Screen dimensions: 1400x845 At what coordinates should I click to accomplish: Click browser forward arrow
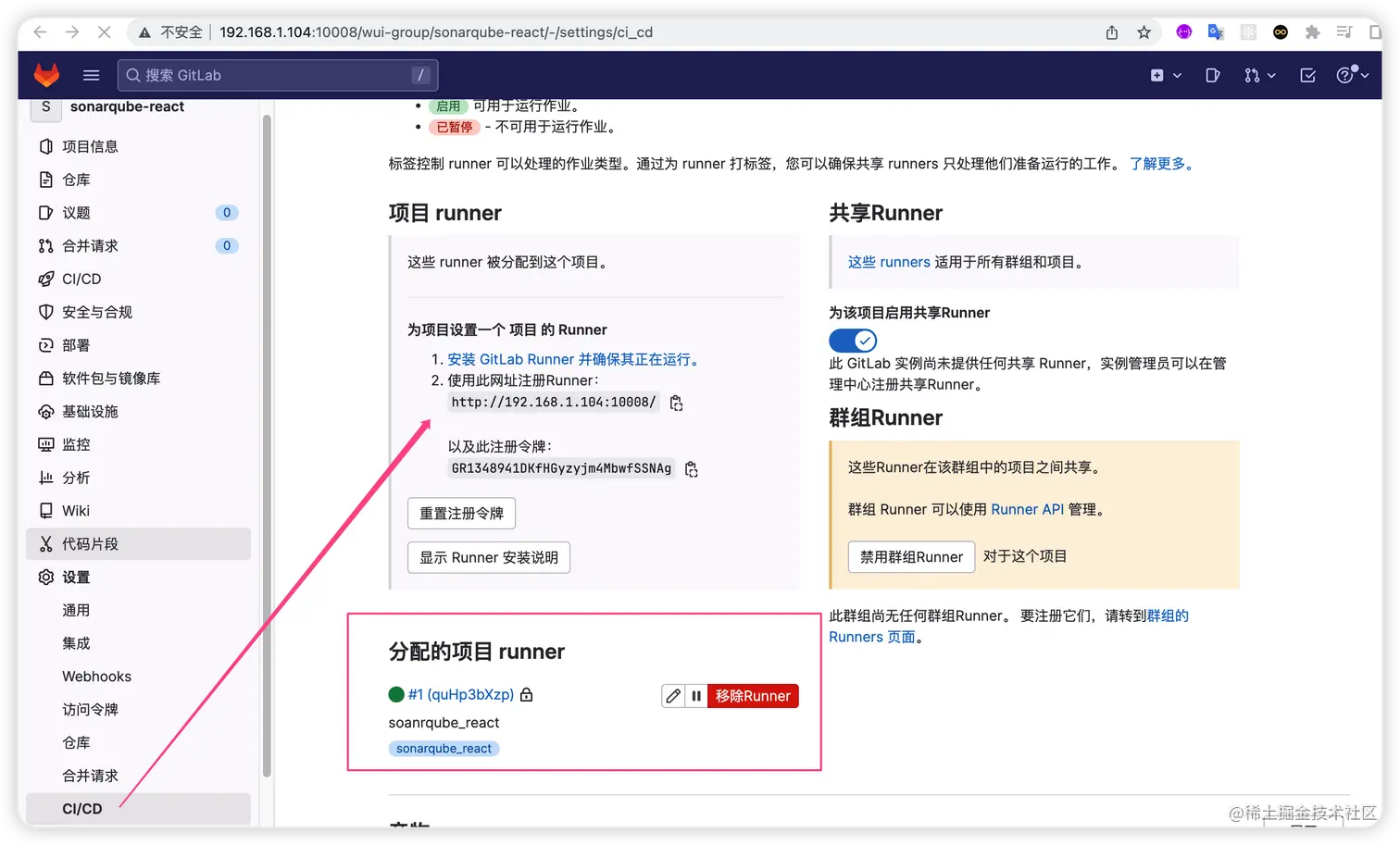click(x=72, y=32)
